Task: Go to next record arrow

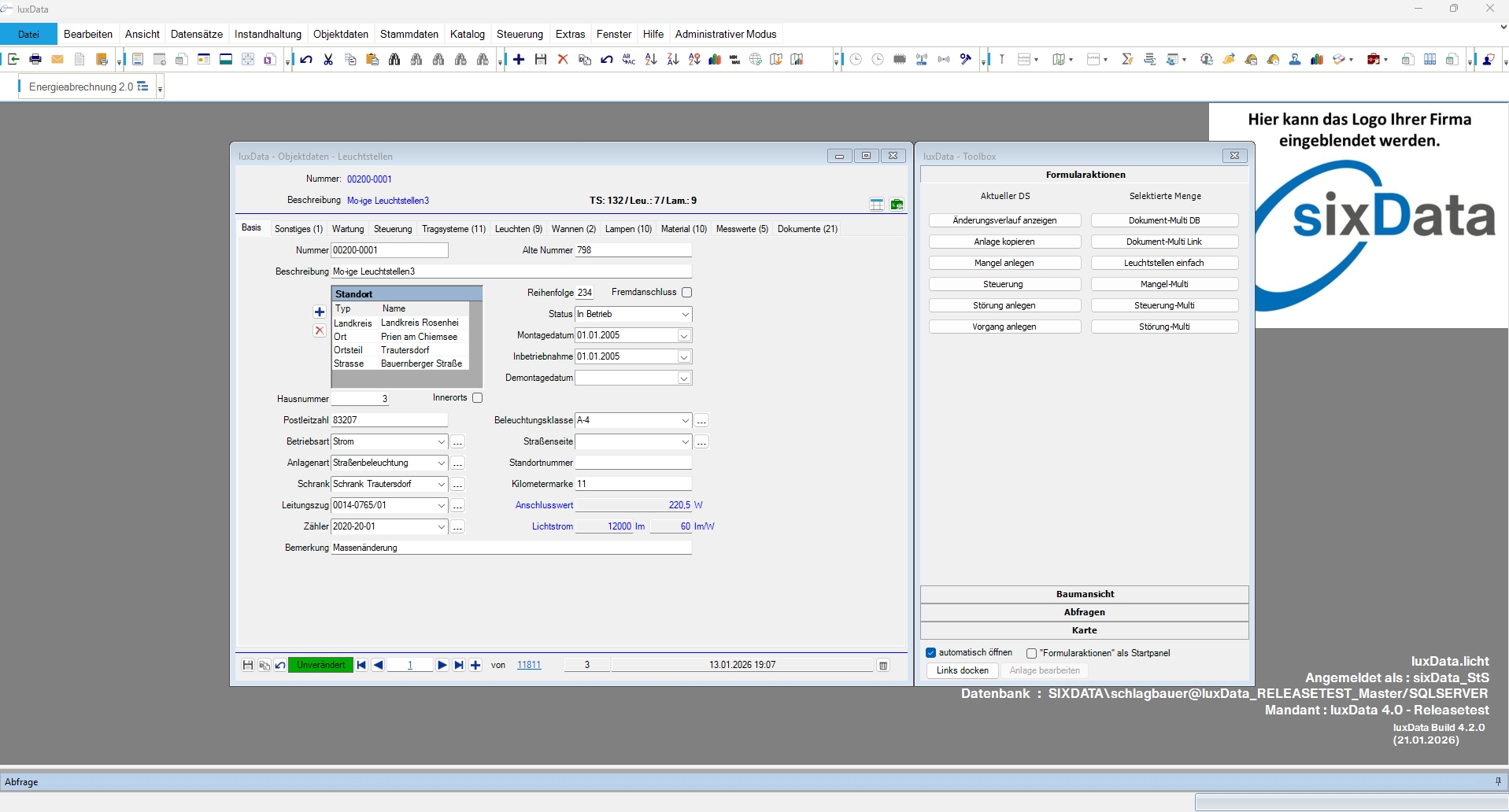Action: [x=442, y=666]
